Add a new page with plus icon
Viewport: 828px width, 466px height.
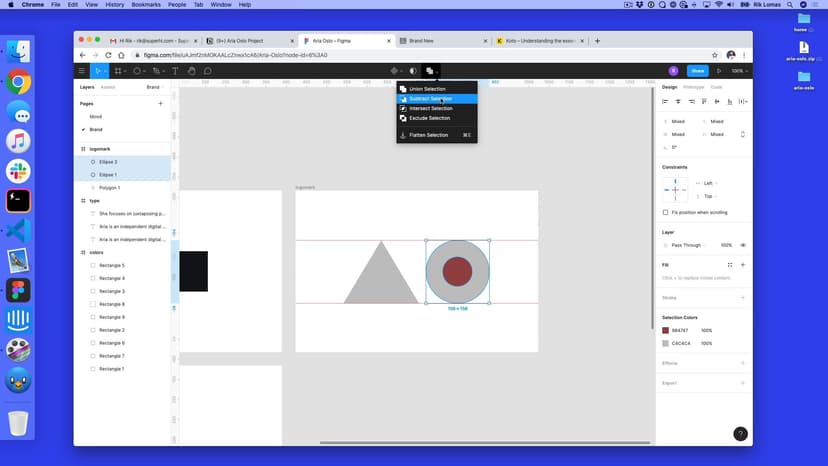click(x=160, y=103)
